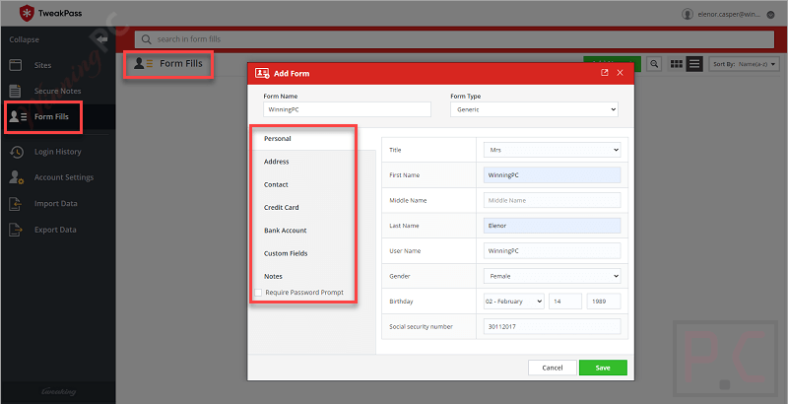Open the Gender dropdown showing Female
The width and height of the screenshot is (788, 404).
pyautogui.click(x=552, y=276)
